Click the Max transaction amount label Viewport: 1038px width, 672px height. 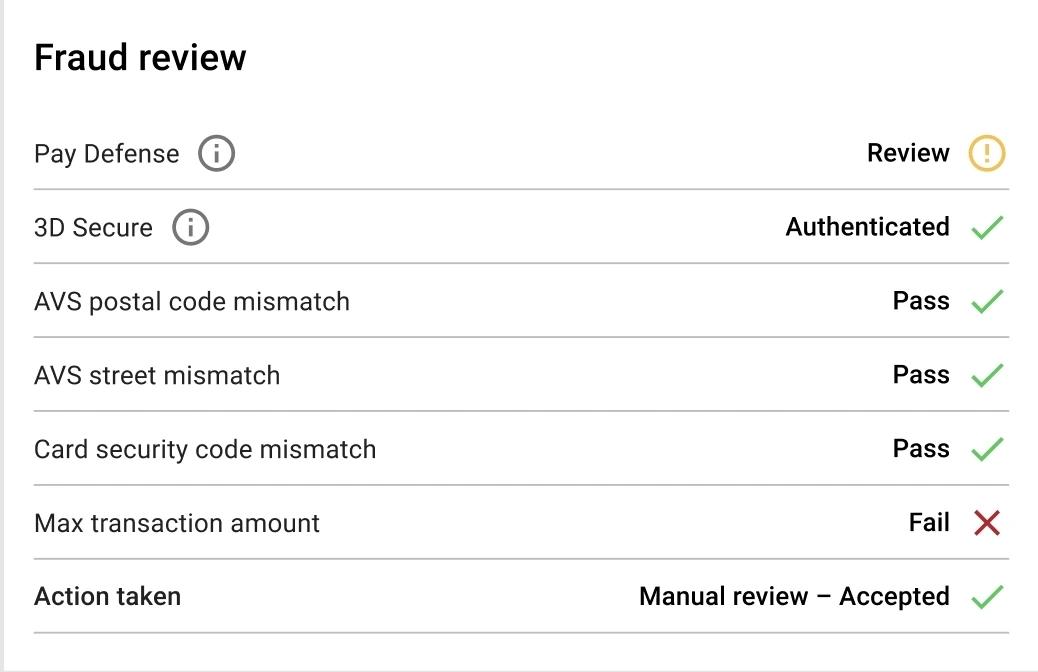coord(177,523)
